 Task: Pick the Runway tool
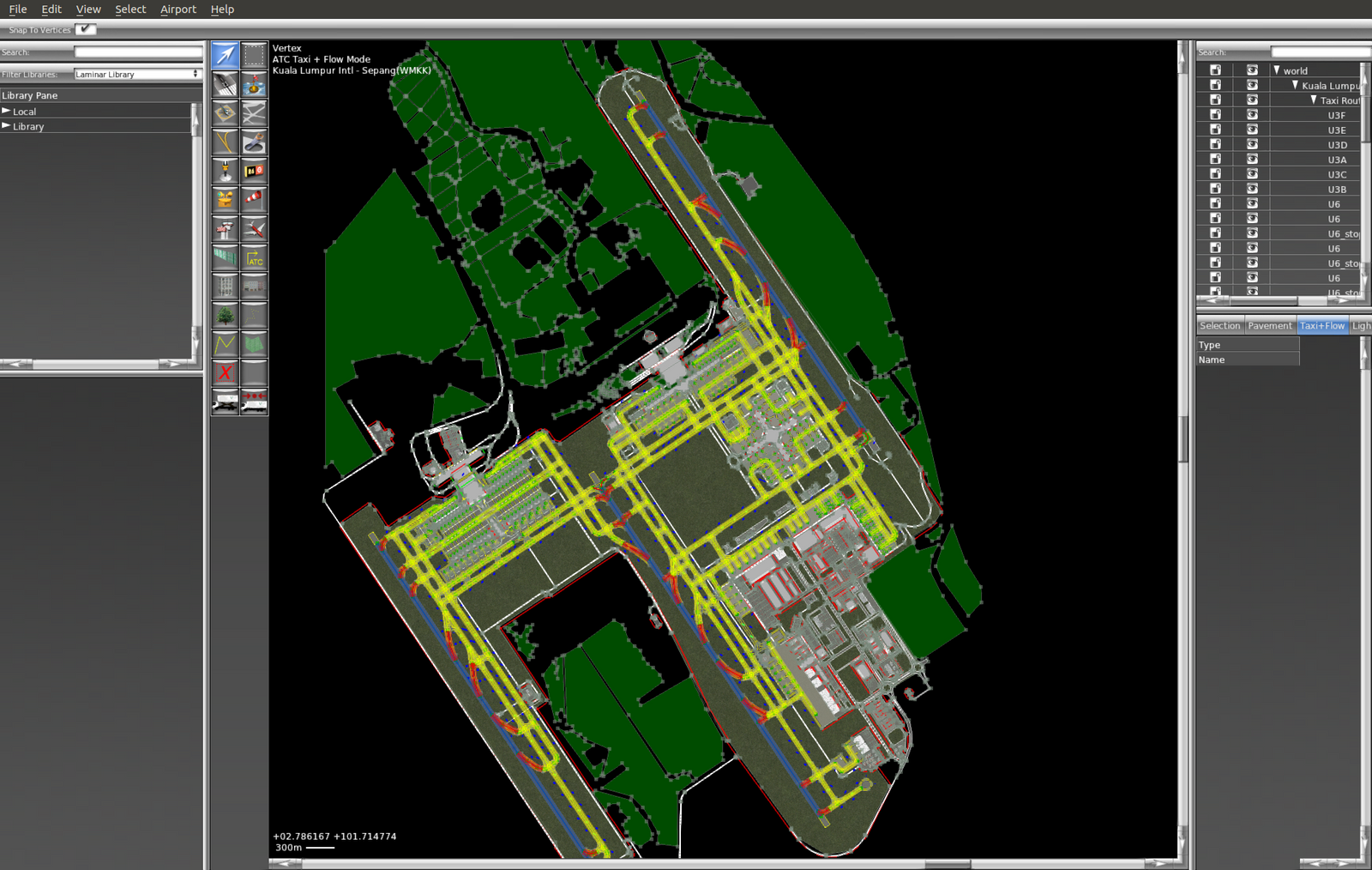[225, 84]
